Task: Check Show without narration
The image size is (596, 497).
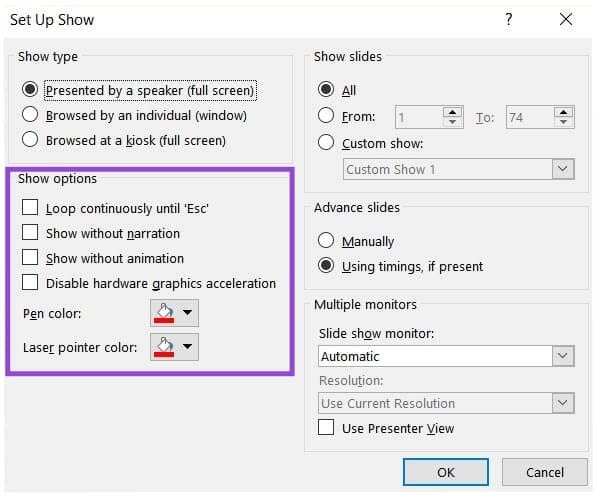Action: (x=30, y=233)
